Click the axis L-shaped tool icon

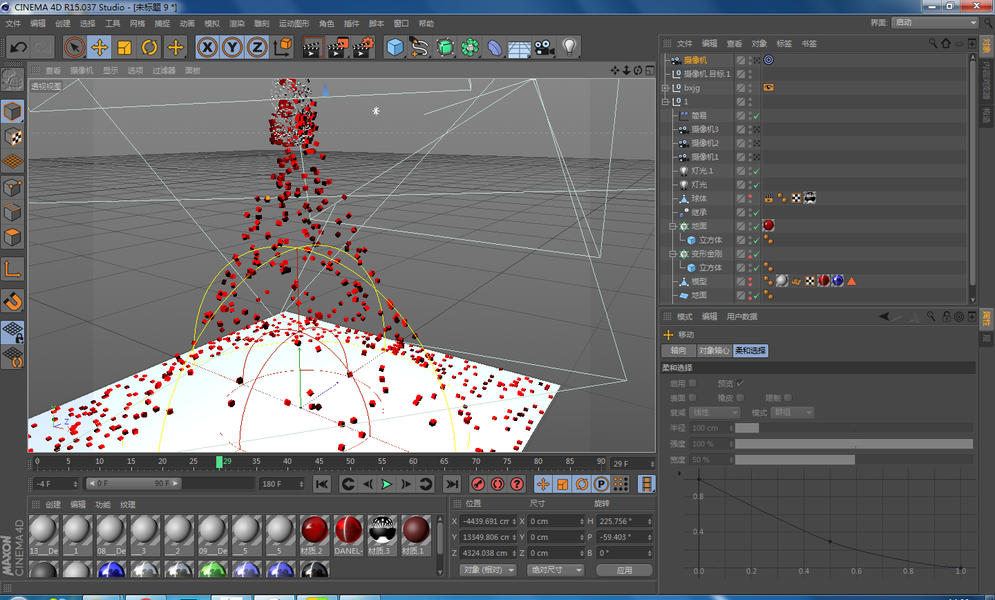click(13, 270)
